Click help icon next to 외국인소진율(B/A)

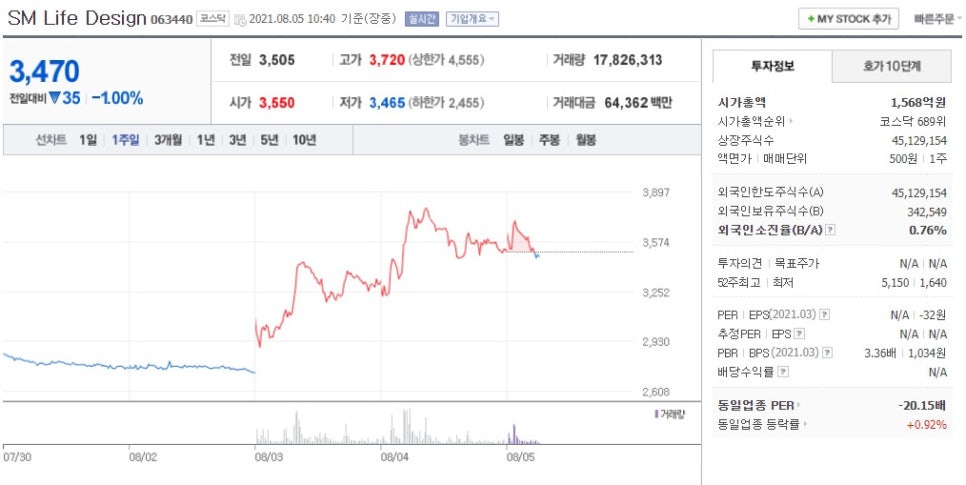click(831, 230)
